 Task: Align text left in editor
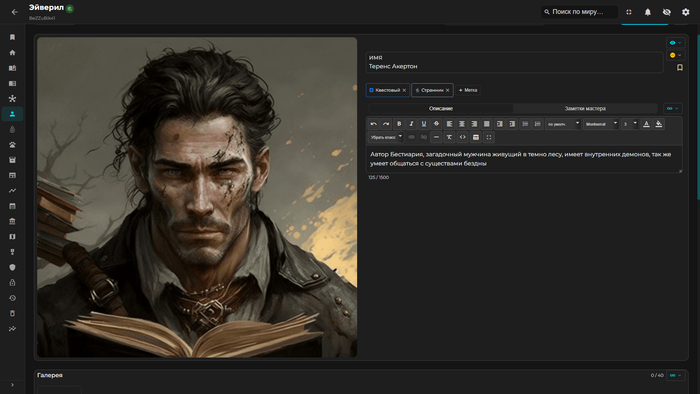point(449,124)
